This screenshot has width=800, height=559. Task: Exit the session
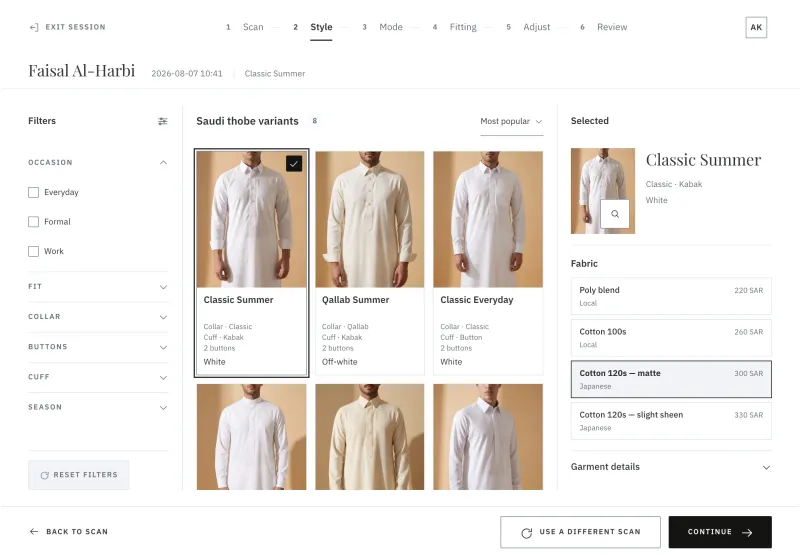[x=67, y=27]
